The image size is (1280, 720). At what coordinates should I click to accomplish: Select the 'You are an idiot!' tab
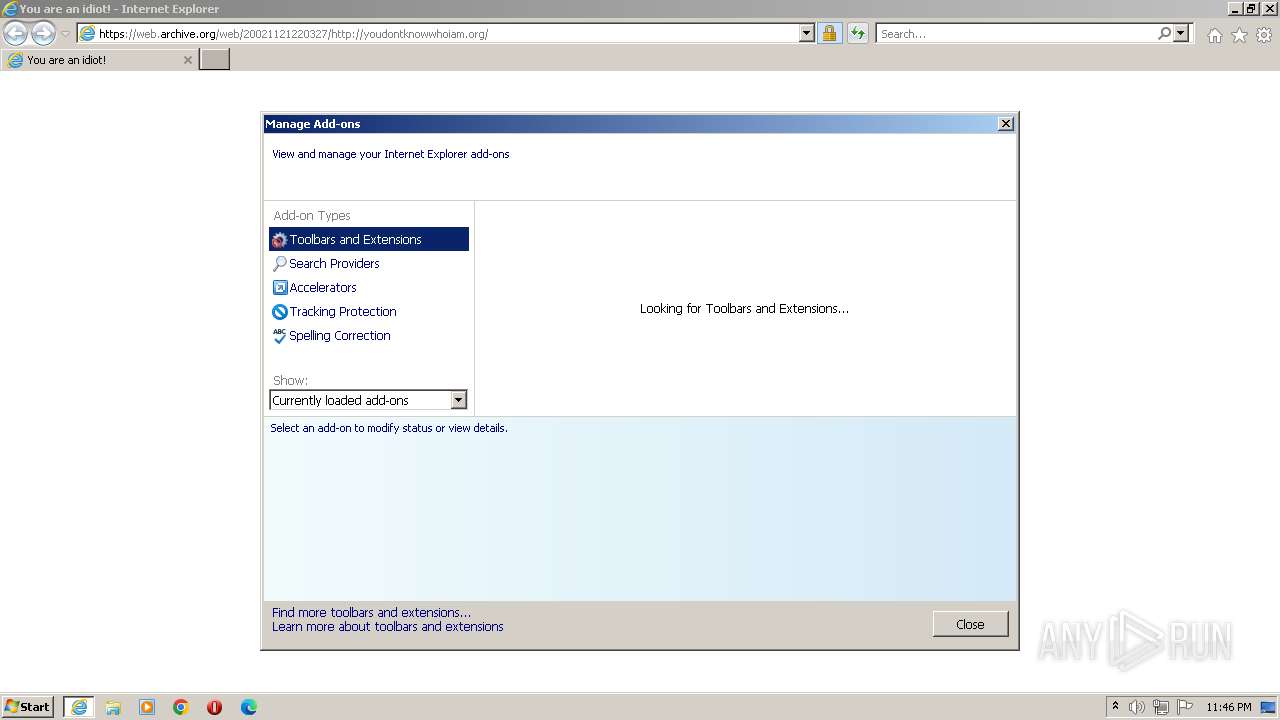pos(99,60)
